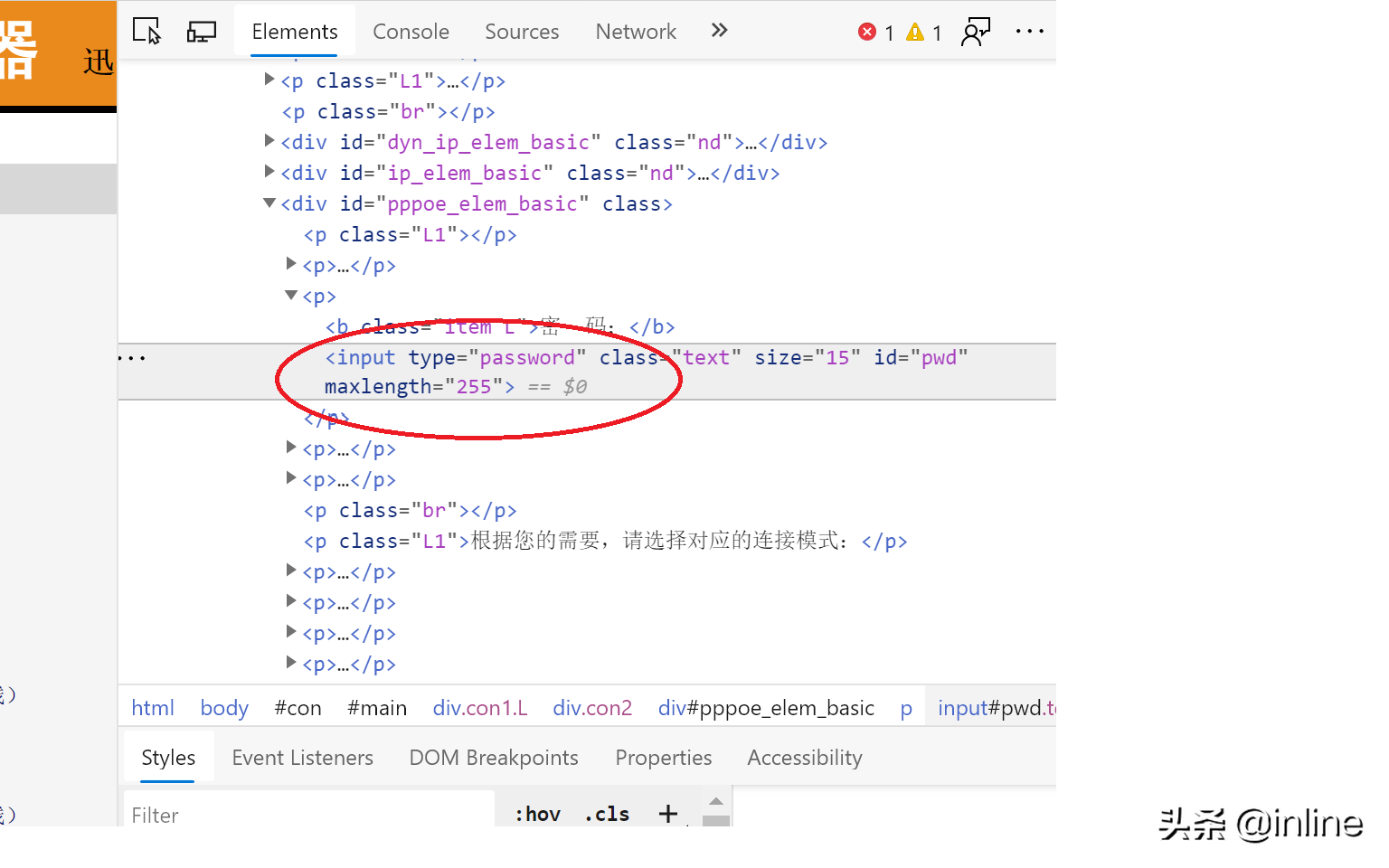Viewport: 1389px width, 868px height.
Task: Select div.con1.L breadcrumb item
Action: (x=480, y=708)
